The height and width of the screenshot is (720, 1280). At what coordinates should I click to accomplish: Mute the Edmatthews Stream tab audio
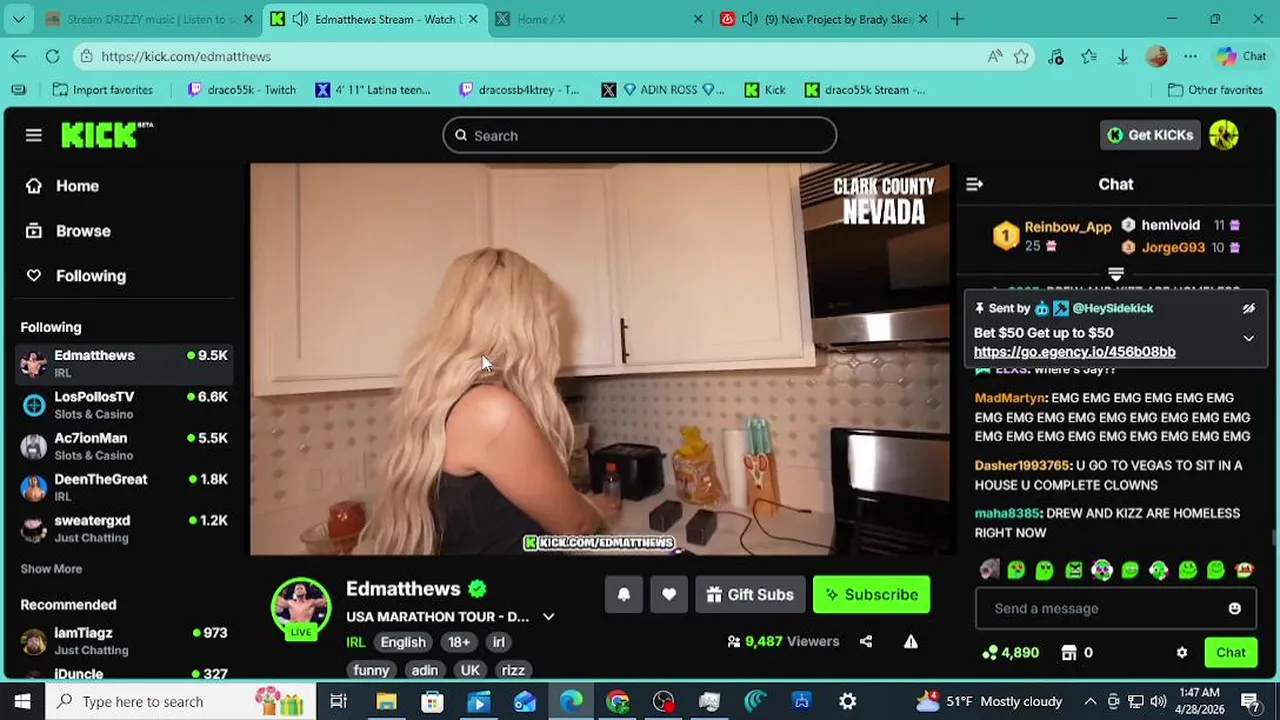[299, 19]
